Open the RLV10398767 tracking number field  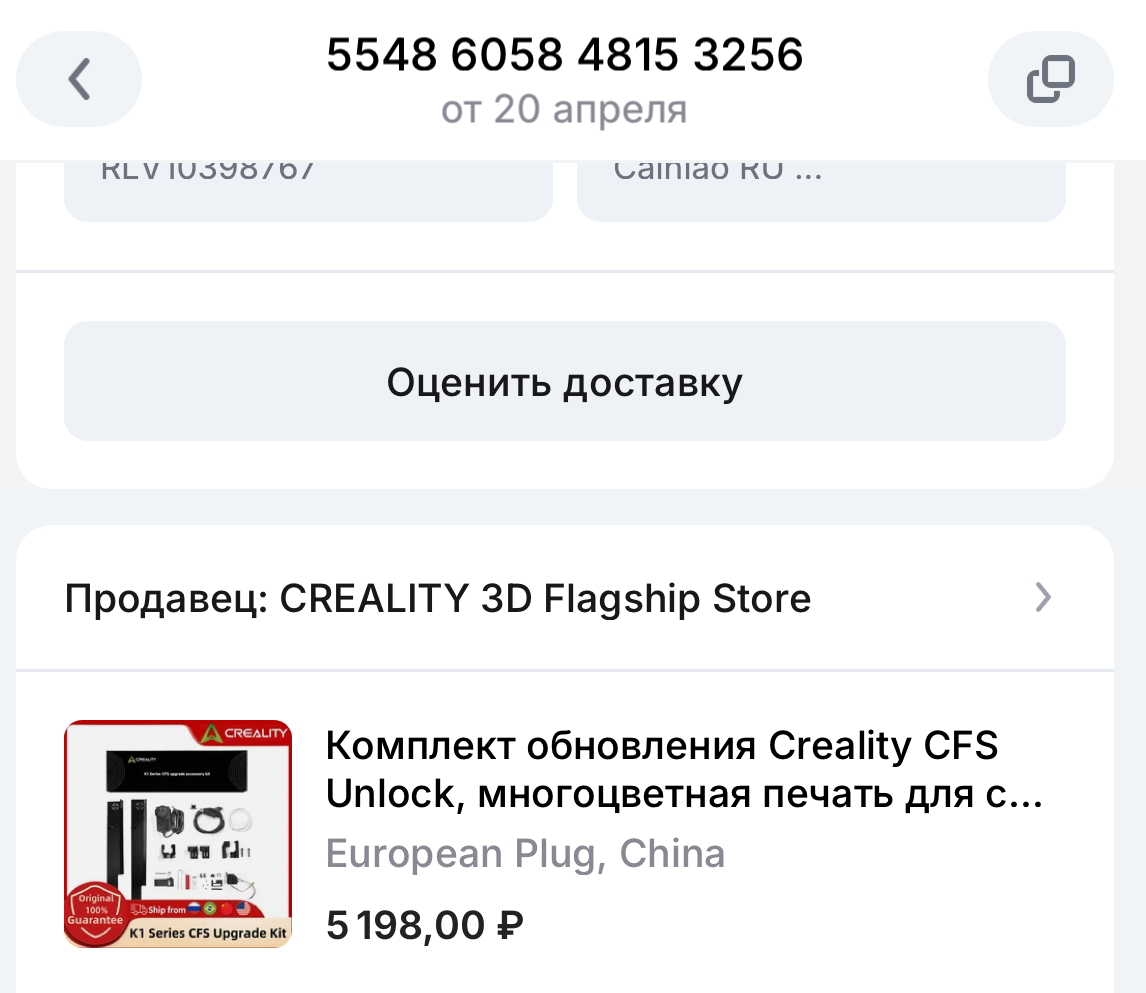pos(308,188)
